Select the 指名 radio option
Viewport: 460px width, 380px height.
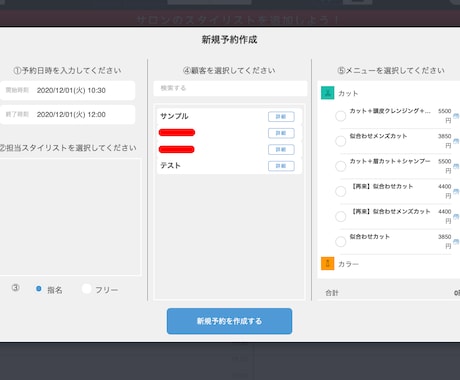39,289
